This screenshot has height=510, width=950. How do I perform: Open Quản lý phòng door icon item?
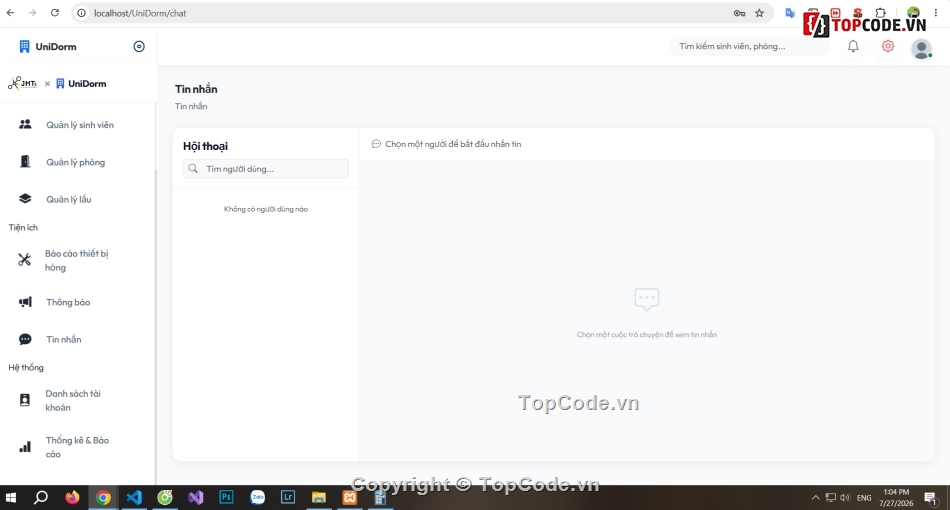(25, 162)
